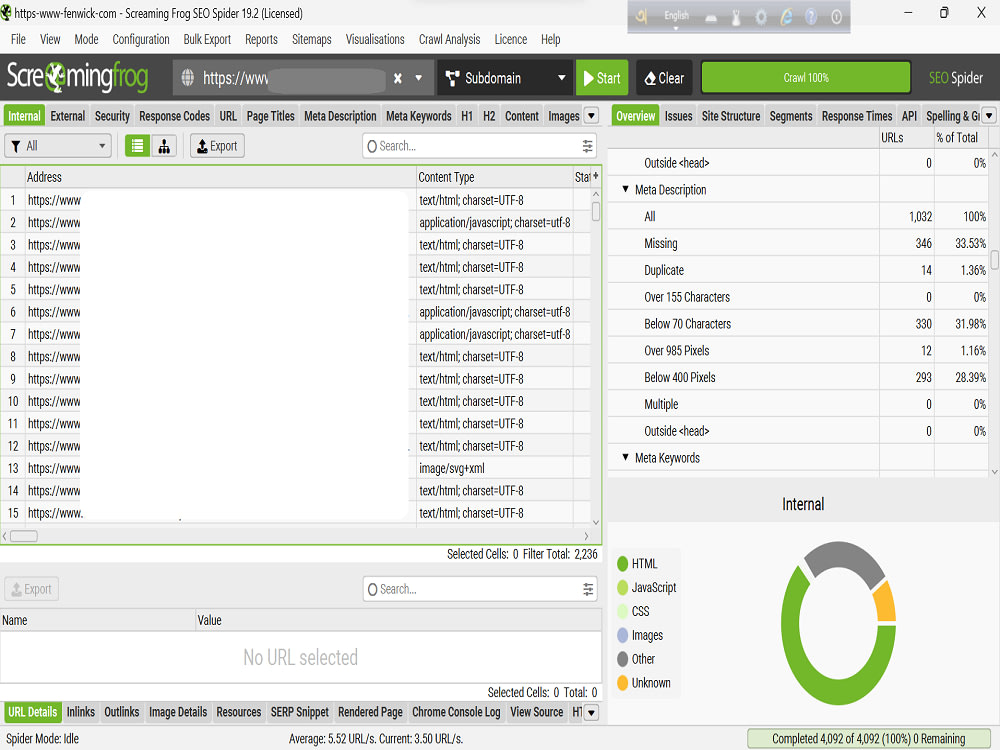Screen dimensions: 1000x750
Task: Open the Visualisations menu
Action: click(x=375, y=40)
